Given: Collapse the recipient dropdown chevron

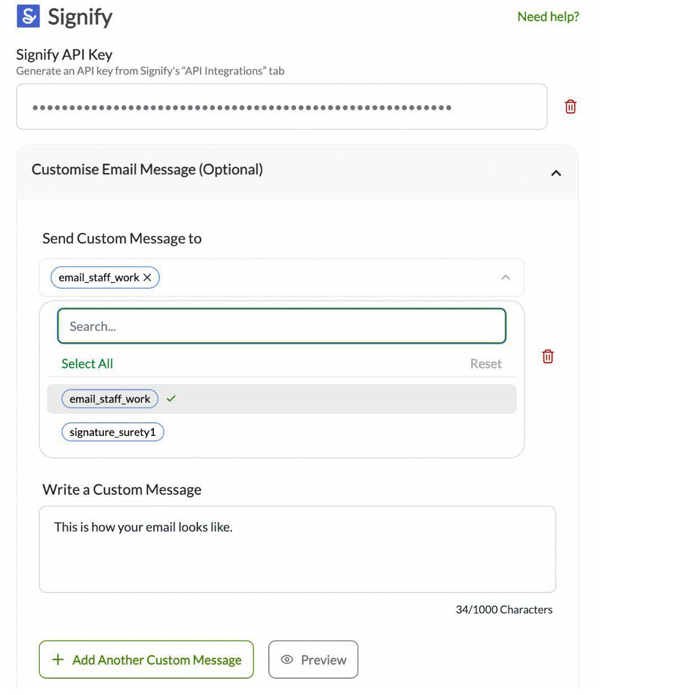Looking at the screenshot, I should coord(505,278).
